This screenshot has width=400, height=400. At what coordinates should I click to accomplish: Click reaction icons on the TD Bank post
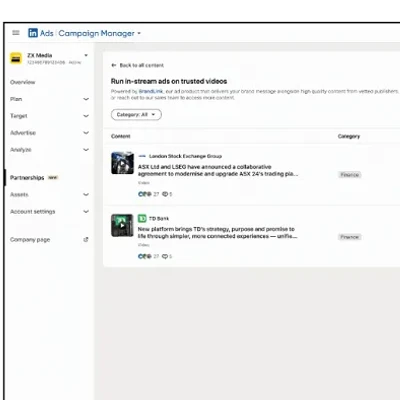(x=145, y=256)
